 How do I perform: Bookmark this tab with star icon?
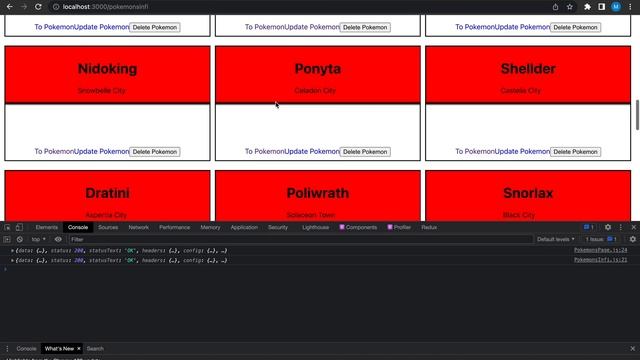pyautogui.click(x=569, y=7)
